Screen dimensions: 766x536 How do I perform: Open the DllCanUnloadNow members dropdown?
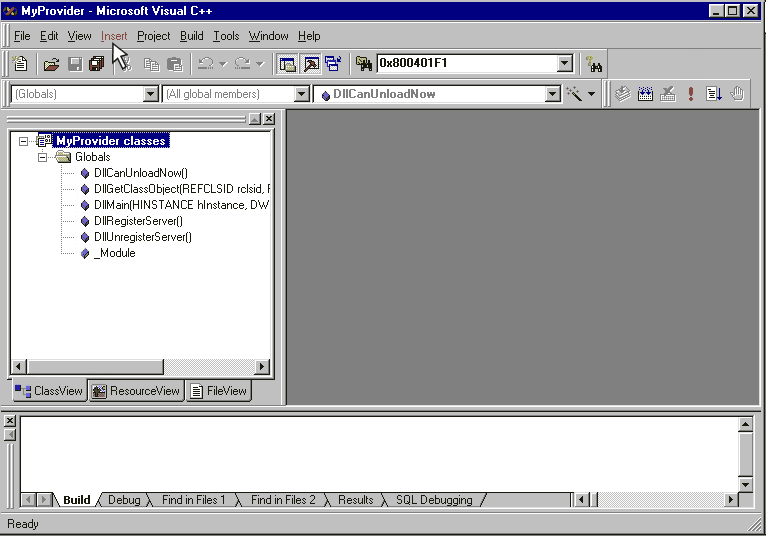pyautogui.click(x=553, y=93)
